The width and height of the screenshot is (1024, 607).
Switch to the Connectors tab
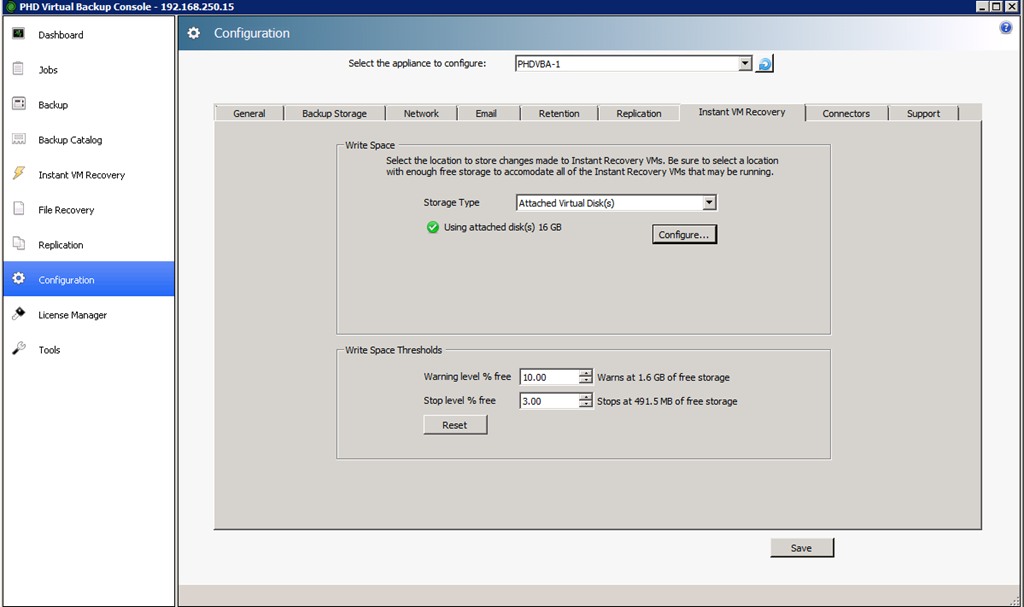846,113
